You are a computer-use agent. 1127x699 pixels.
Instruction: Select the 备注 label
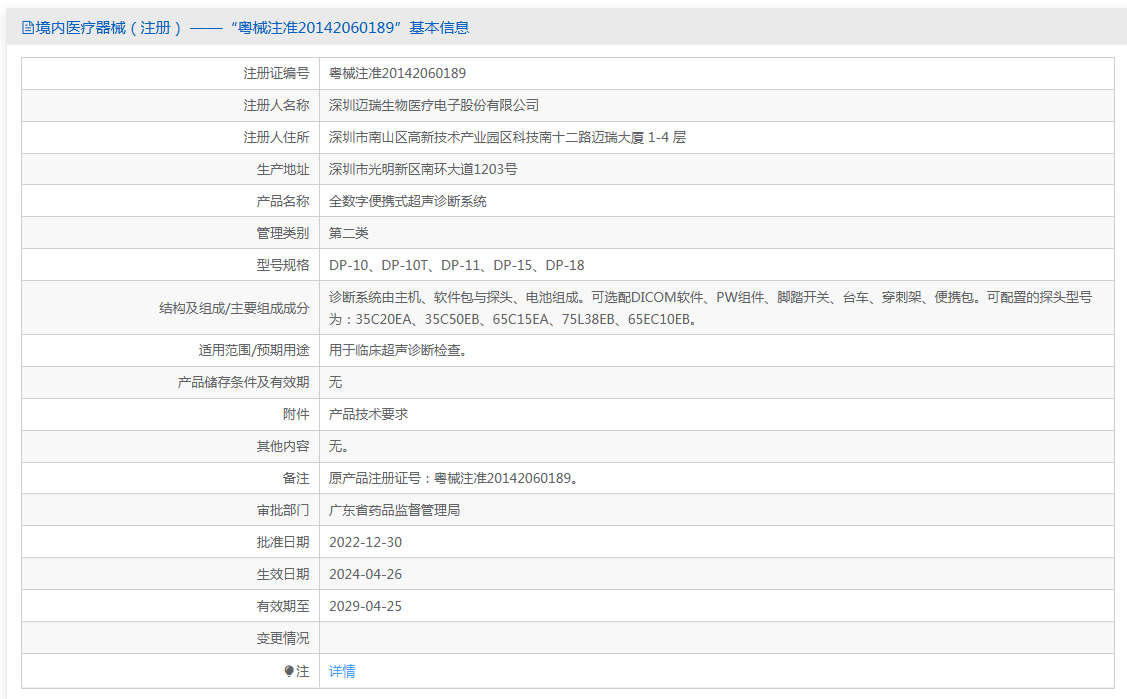point(296,478)
